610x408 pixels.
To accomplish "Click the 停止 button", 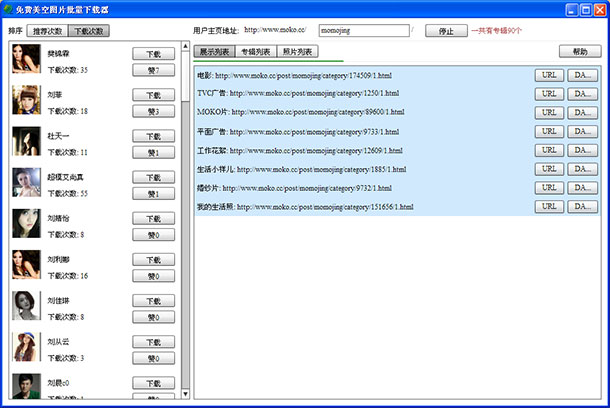I will pyautogui.click(x=446, y=31).
